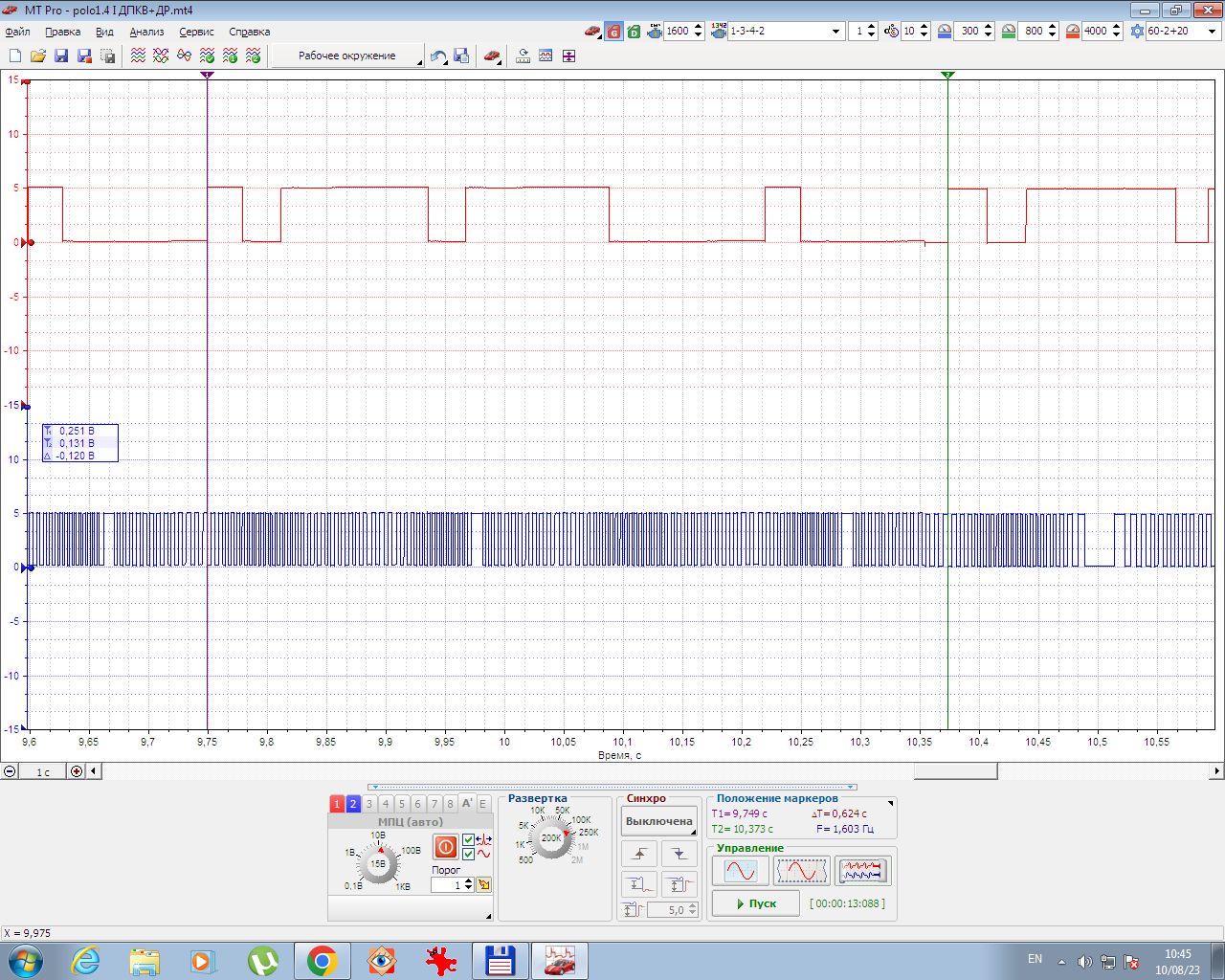Click the Save floppy disk icon

tap(61, 56)
